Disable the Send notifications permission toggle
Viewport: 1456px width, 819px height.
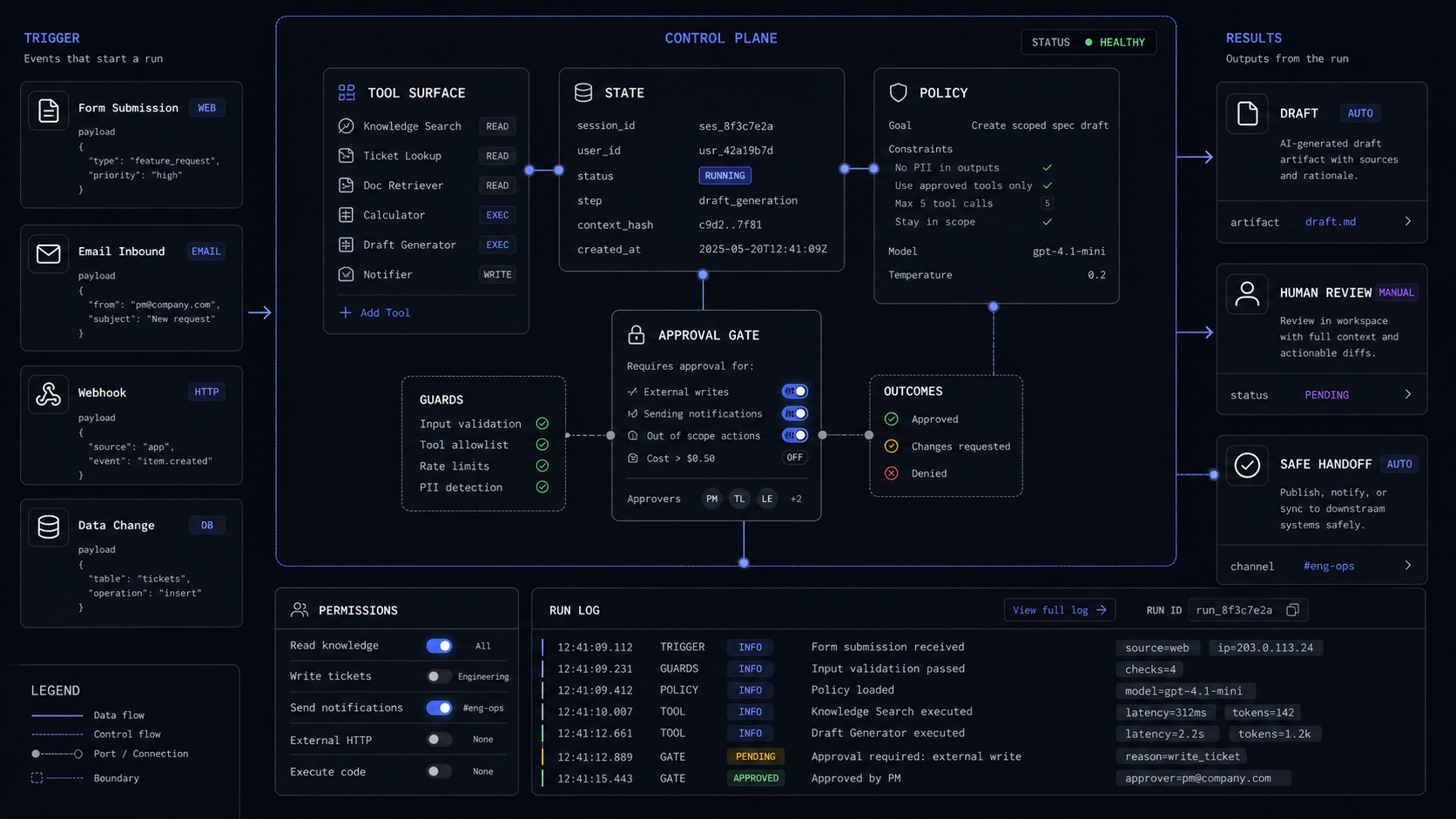pyautogui.click(x=439, y=708)
